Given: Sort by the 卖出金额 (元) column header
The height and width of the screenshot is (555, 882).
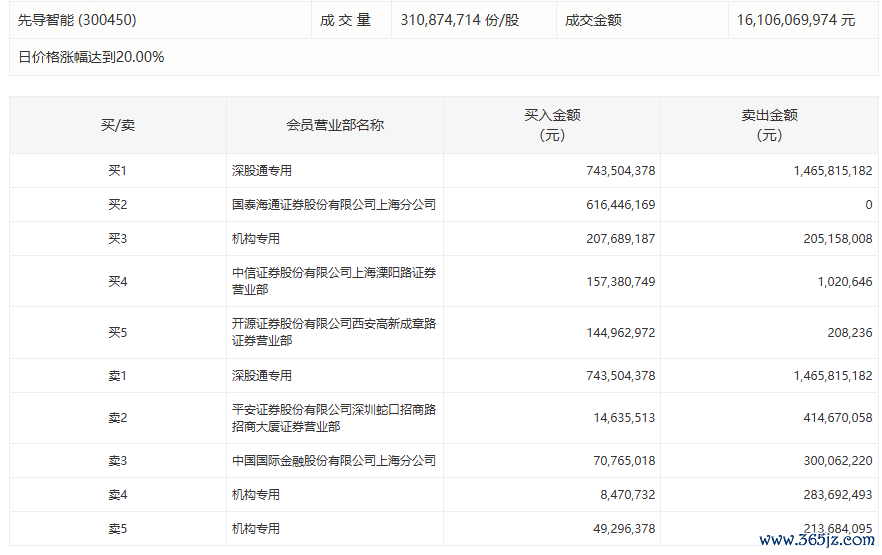Looking at the screenshot, I should click(768, 125).
